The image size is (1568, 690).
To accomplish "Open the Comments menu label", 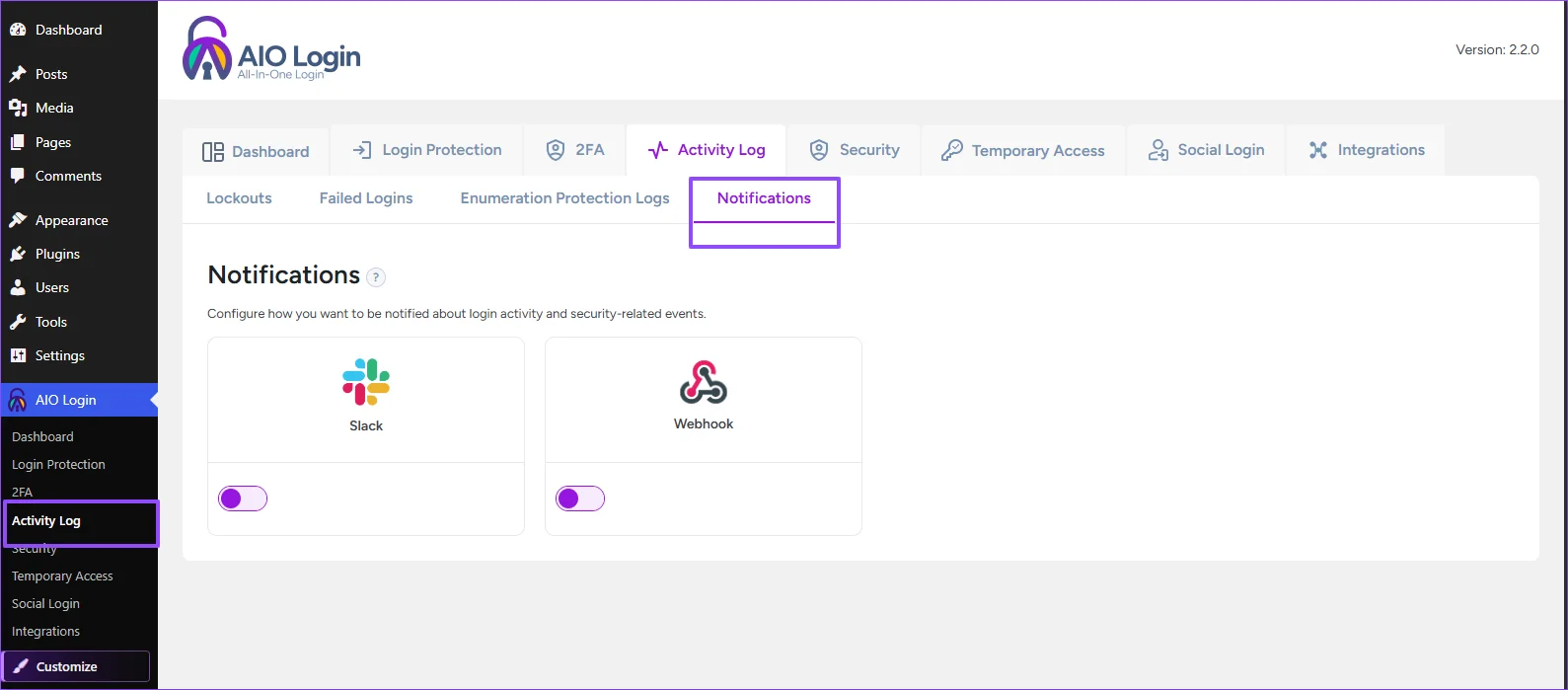I will [x=68, y=176].
